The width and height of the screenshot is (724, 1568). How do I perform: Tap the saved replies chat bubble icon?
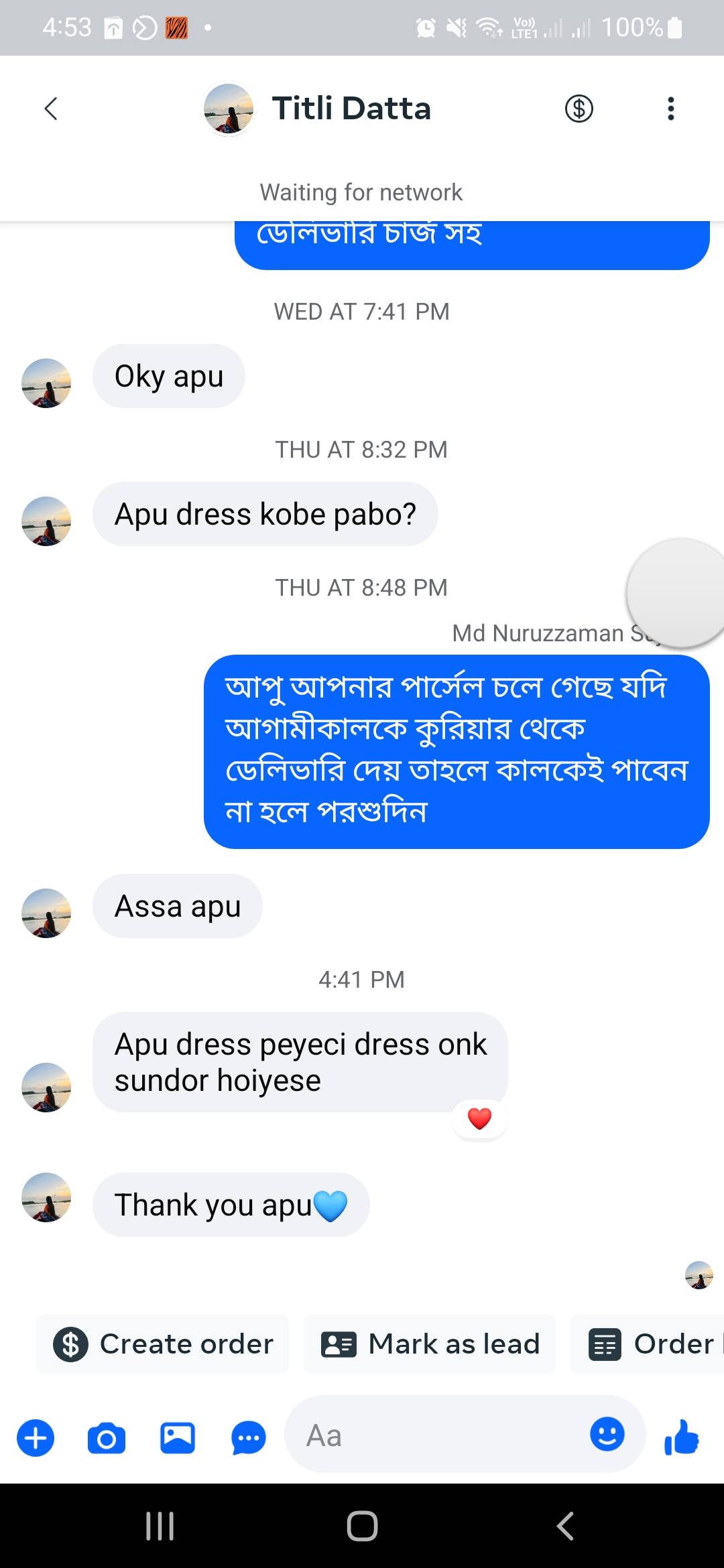point(248,1438)
